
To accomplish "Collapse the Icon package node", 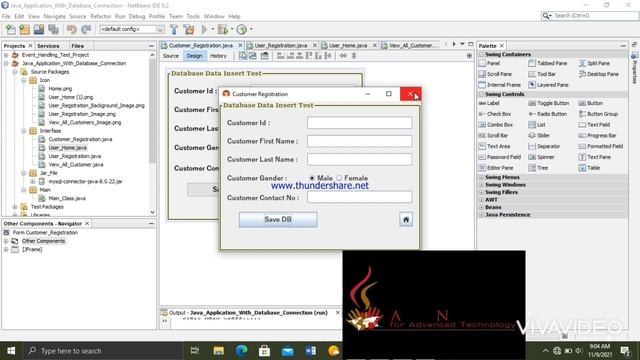I will tap(24, 80).
